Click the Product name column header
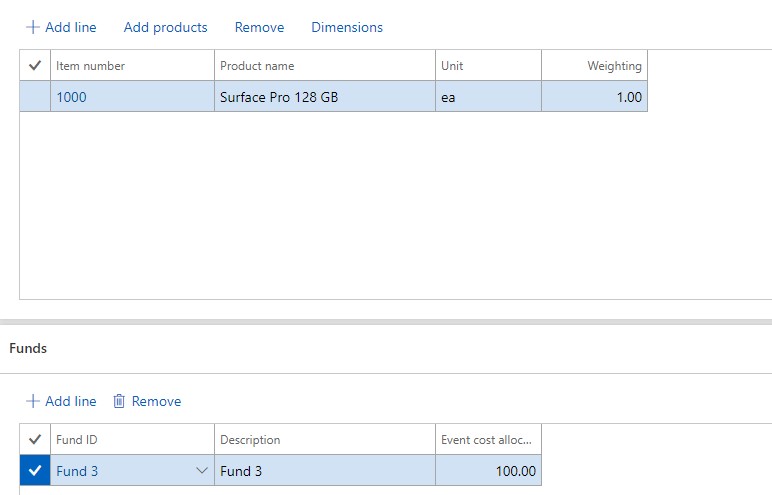Viewport: 772px width, 495px height. 324,66
